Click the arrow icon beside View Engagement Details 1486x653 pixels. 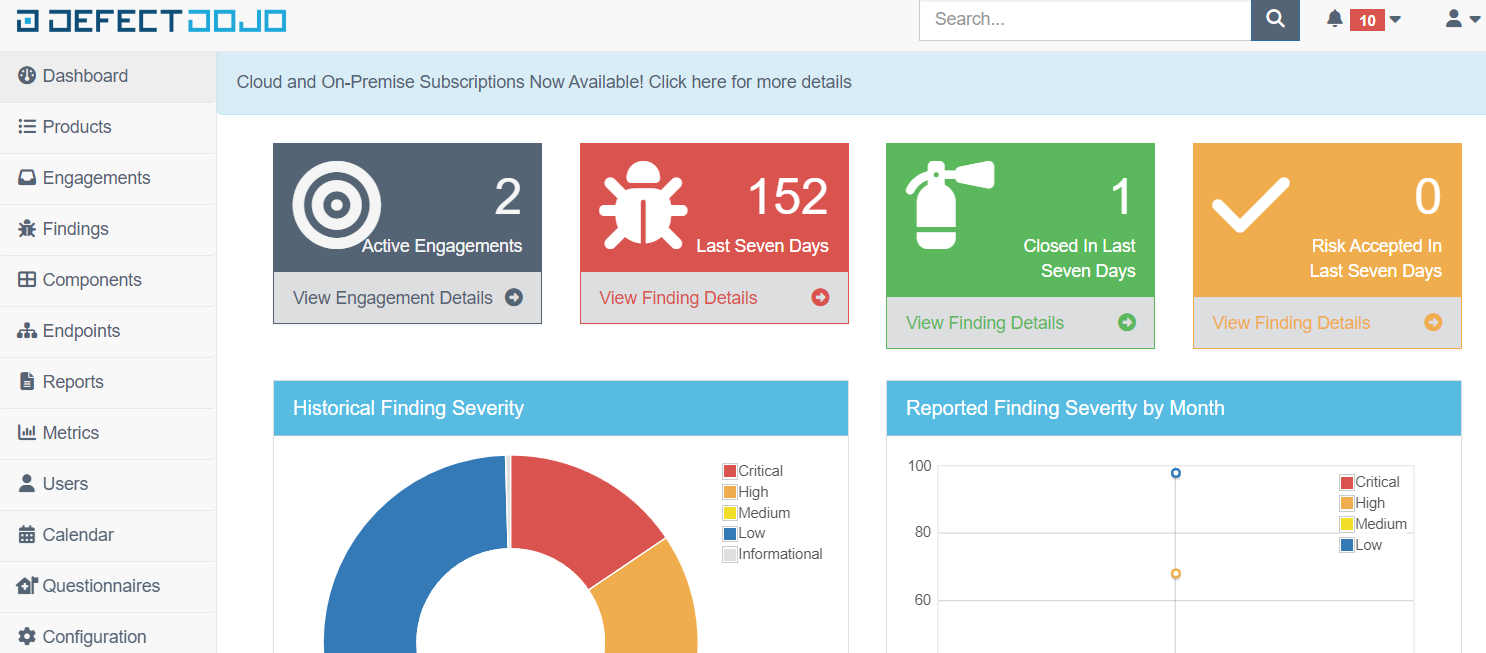[x=514, y=297]
